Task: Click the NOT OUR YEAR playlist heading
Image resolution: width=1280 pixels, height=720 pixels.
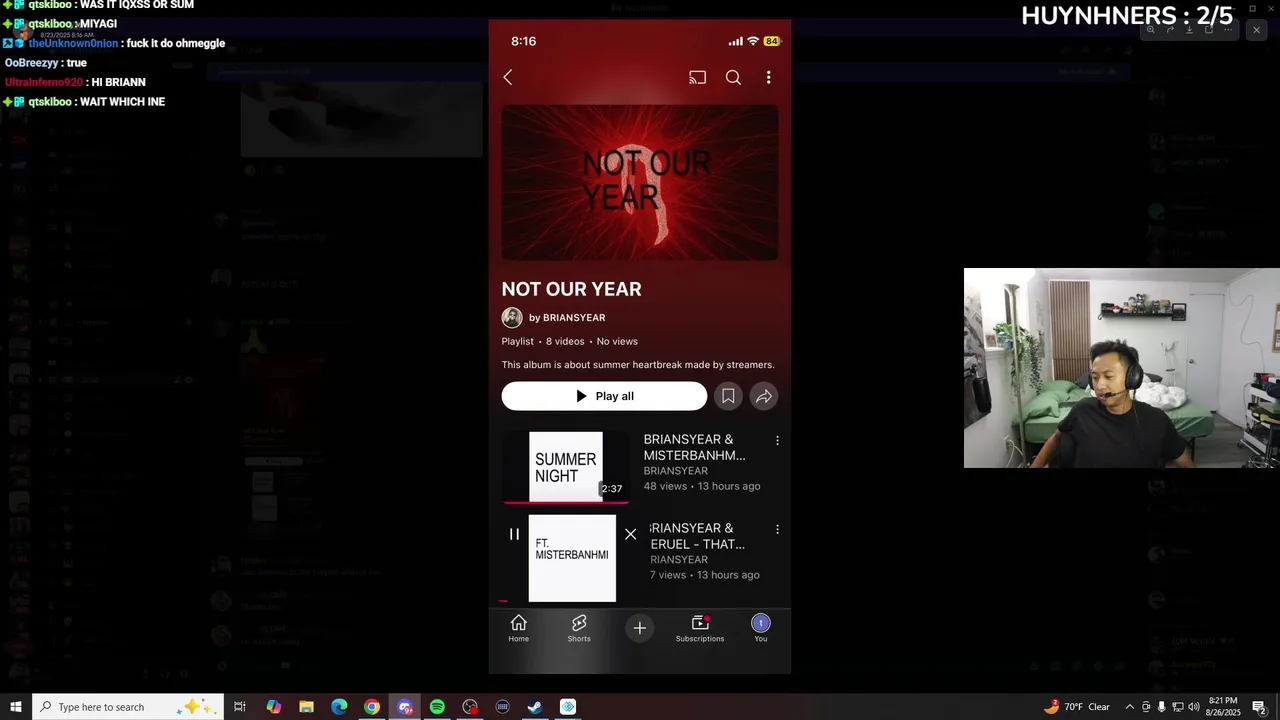Action: (x=571, y=289)
